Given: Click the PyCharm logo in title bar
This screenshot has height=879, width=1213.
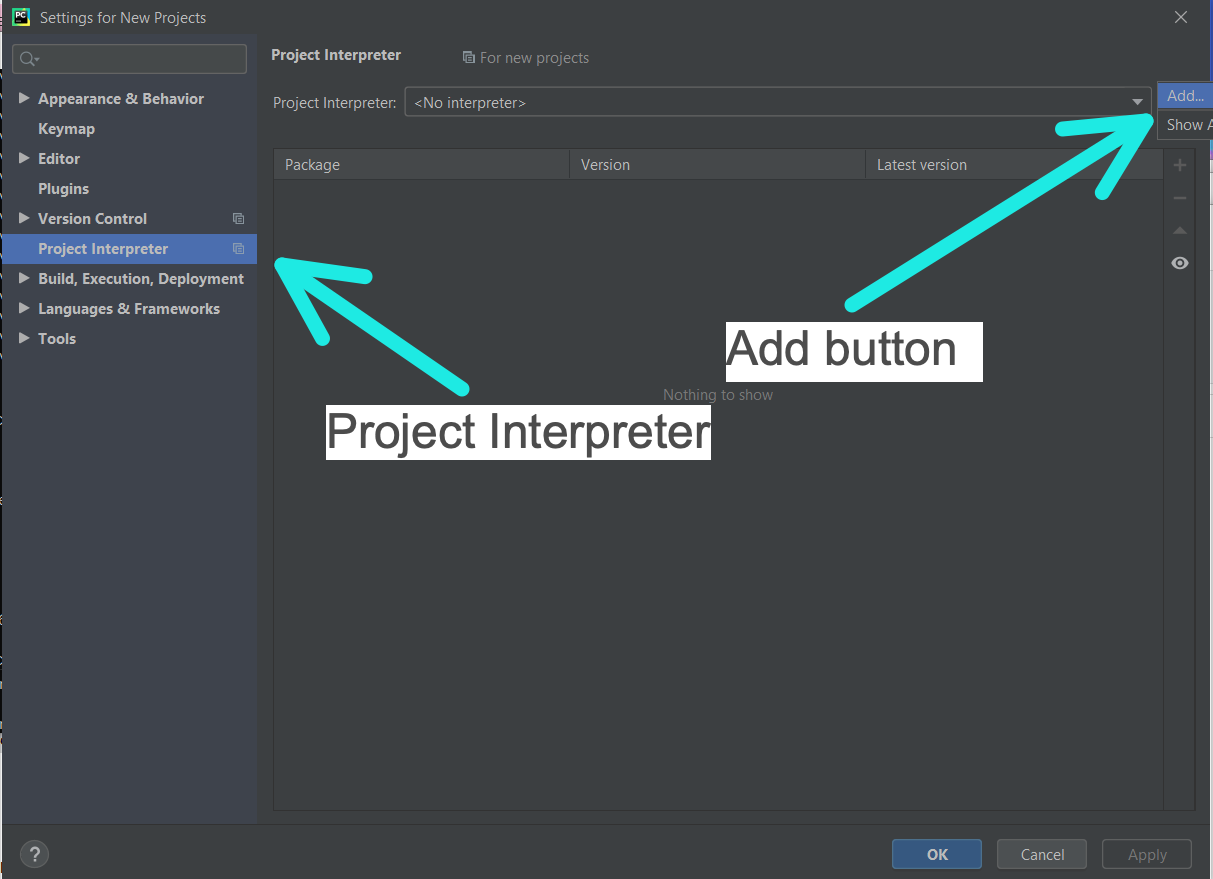Looking at the screenshot, I should pos(20,17).
